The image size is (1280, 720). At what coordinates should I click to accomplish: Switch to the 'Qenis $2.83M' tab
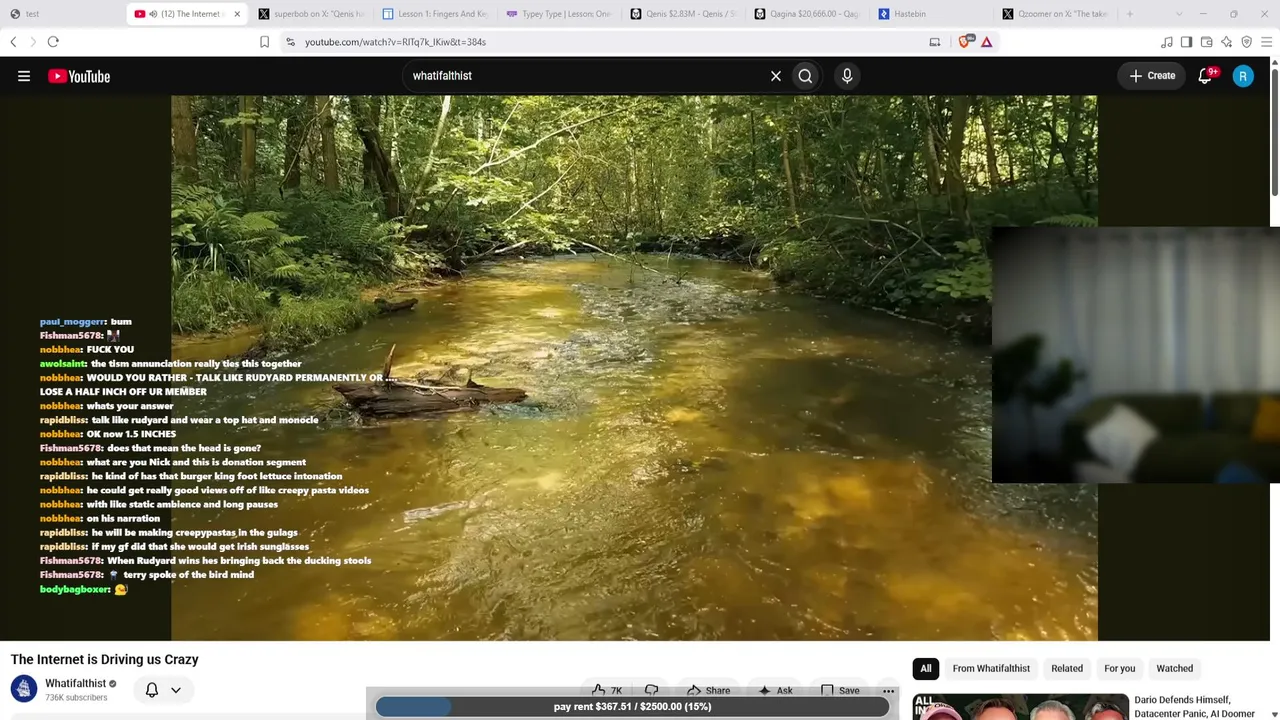coord(683,14)
